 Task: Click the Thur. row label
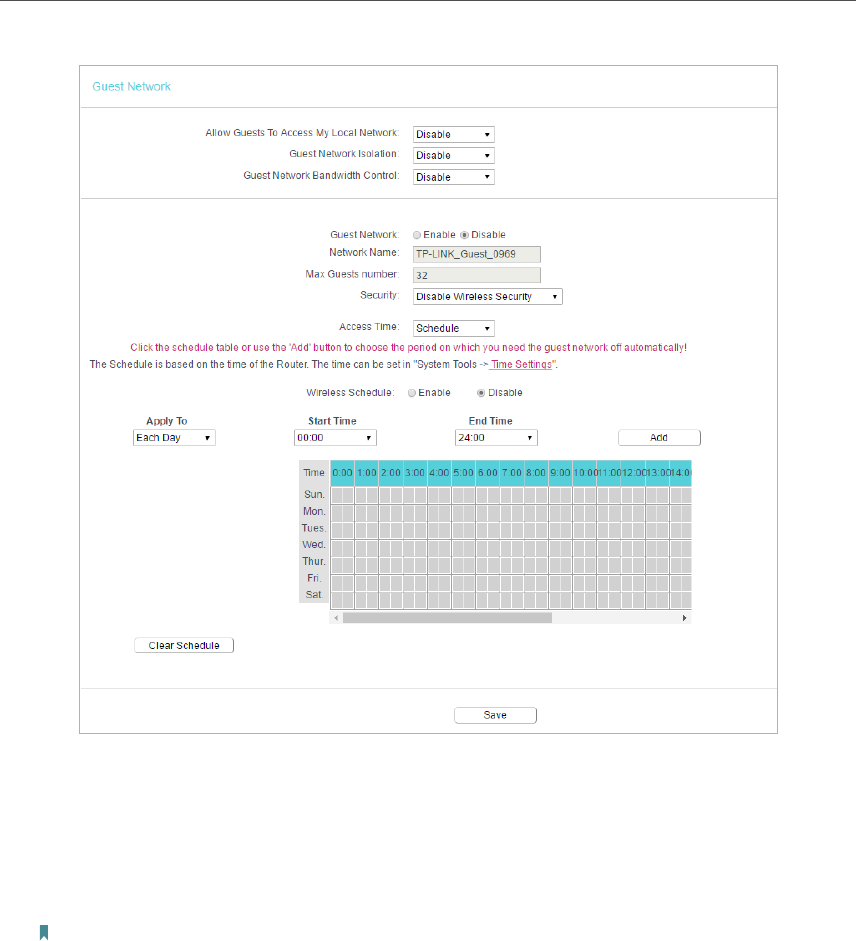314,561
